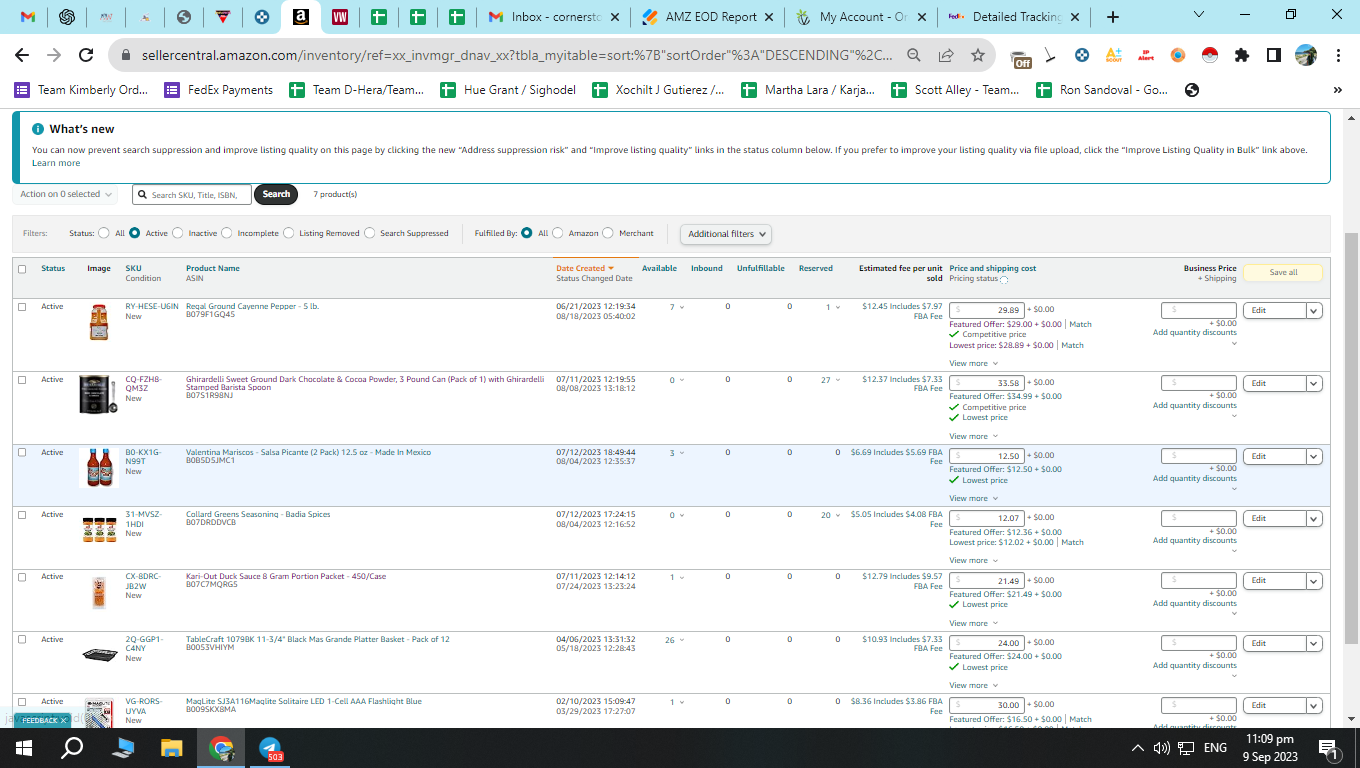Open the Chrome side panel icon
Viewport: 1360px width, 768px height.
pyautogui.click(x=1273, y=56)
